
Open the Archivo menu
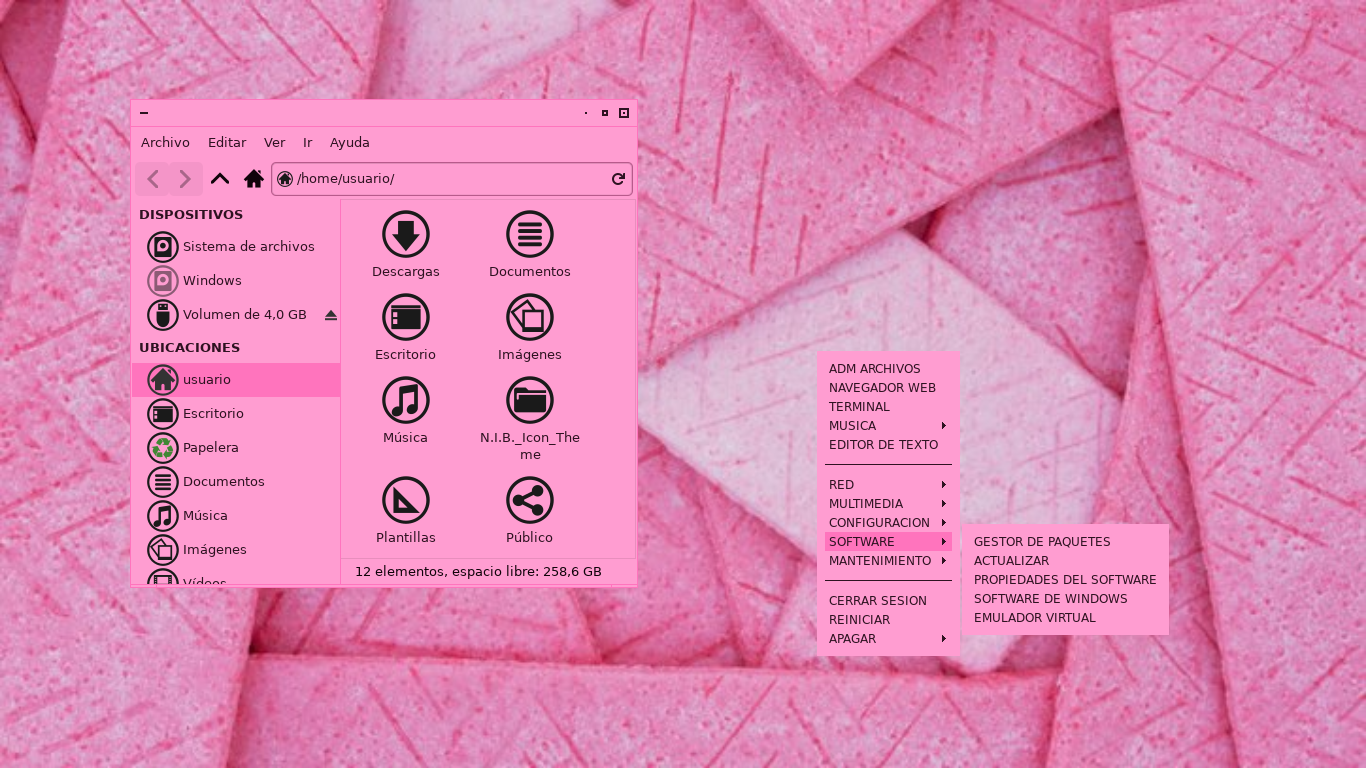[165, 143]
